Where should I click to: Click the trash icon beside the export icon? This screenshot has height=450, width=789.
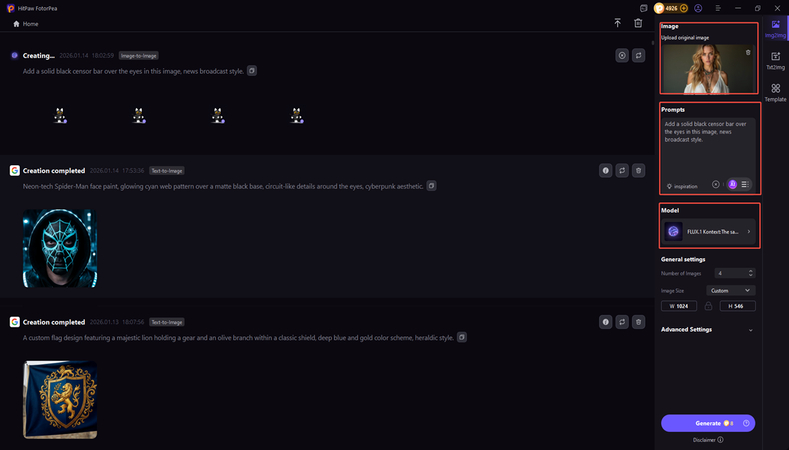tap(638, 22)
